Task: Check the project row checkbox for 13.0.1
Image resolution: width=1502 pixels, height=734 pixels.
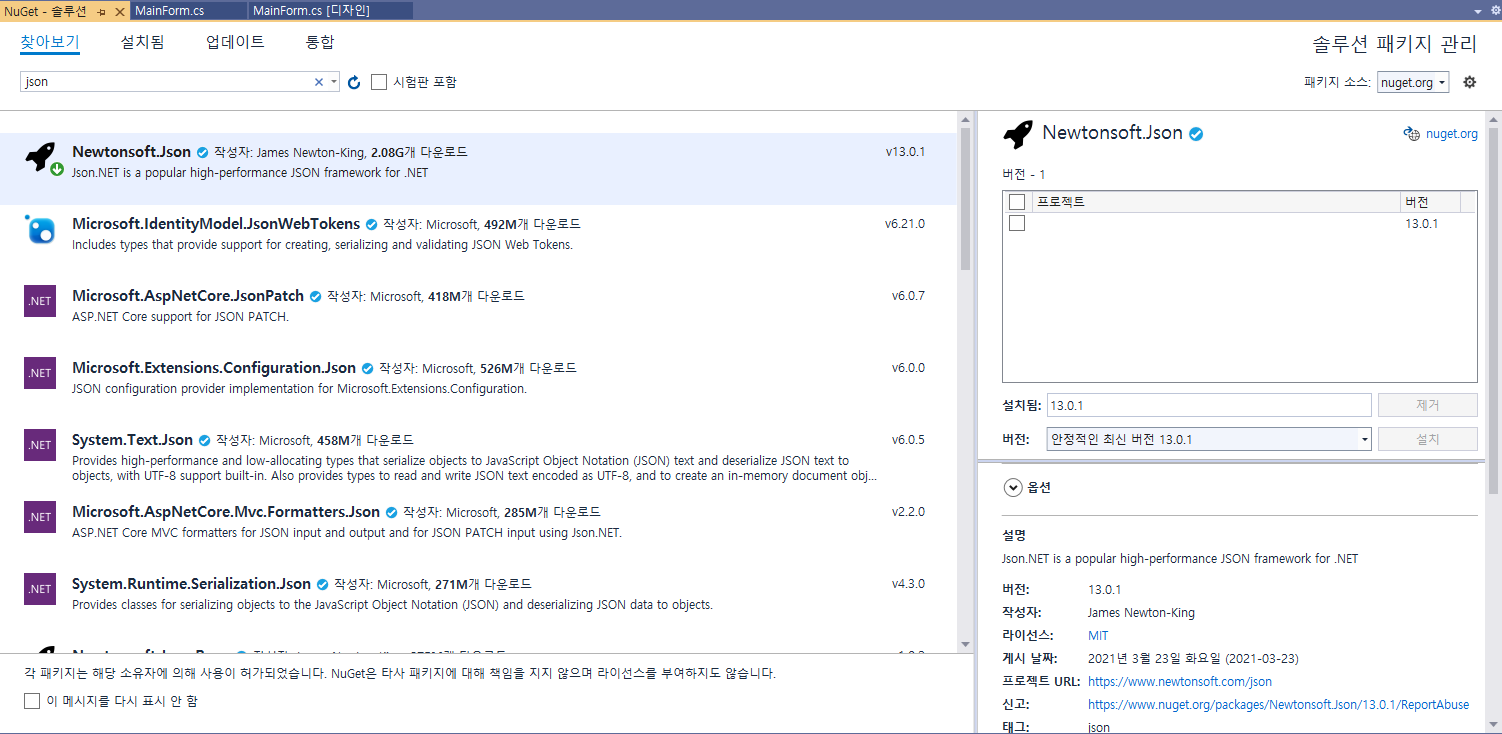Action: 1017,223
